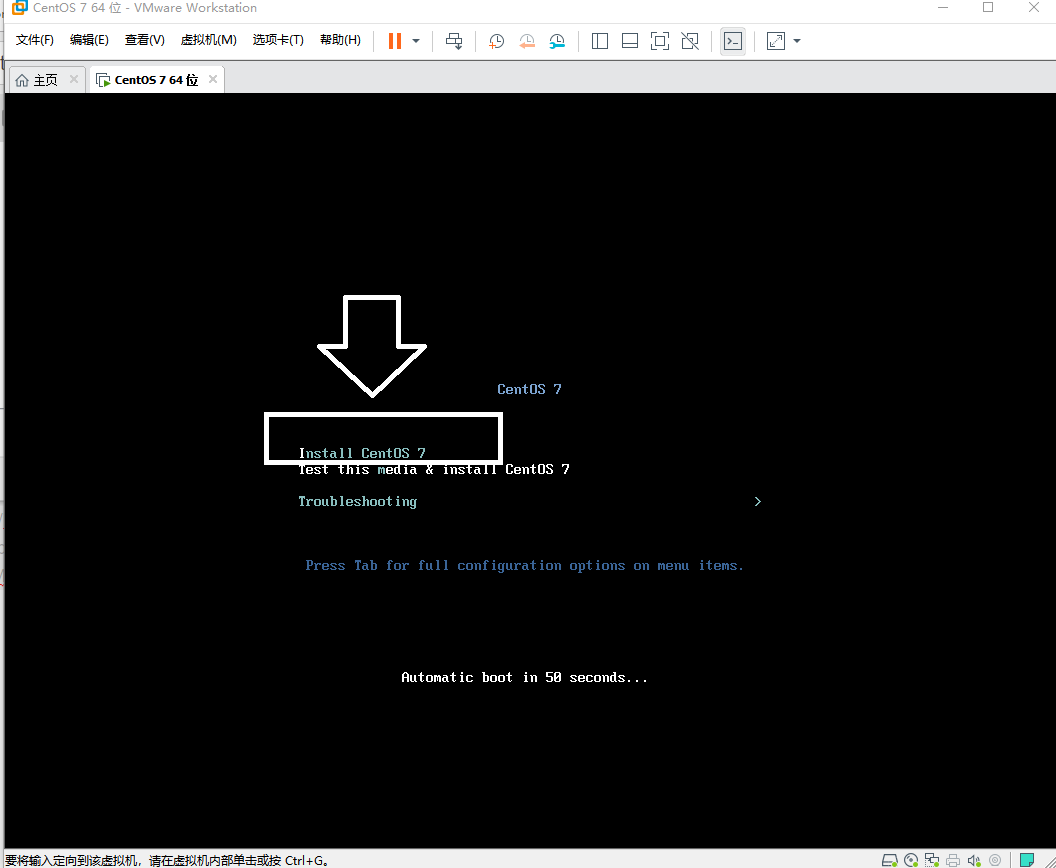
Task: Open the snapshot manager
Action: [x=557, y=41]
